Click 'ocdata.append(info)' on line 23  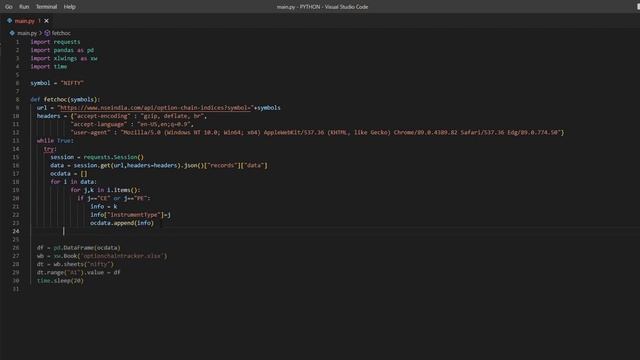point(122,223)
